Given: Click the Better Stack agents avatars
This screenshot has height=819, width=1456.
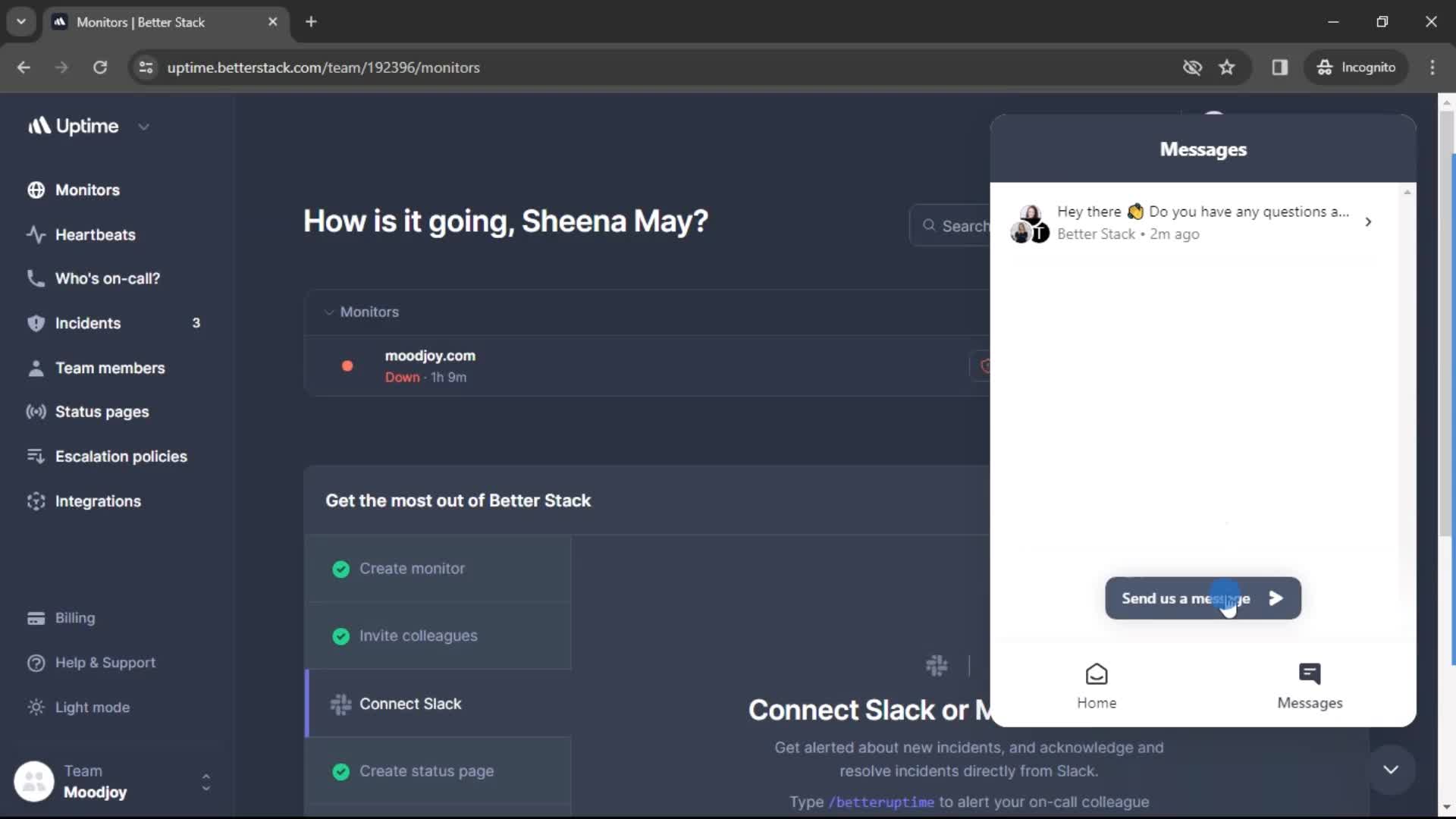Looking at the screenshot, I should coord(1030,224).
